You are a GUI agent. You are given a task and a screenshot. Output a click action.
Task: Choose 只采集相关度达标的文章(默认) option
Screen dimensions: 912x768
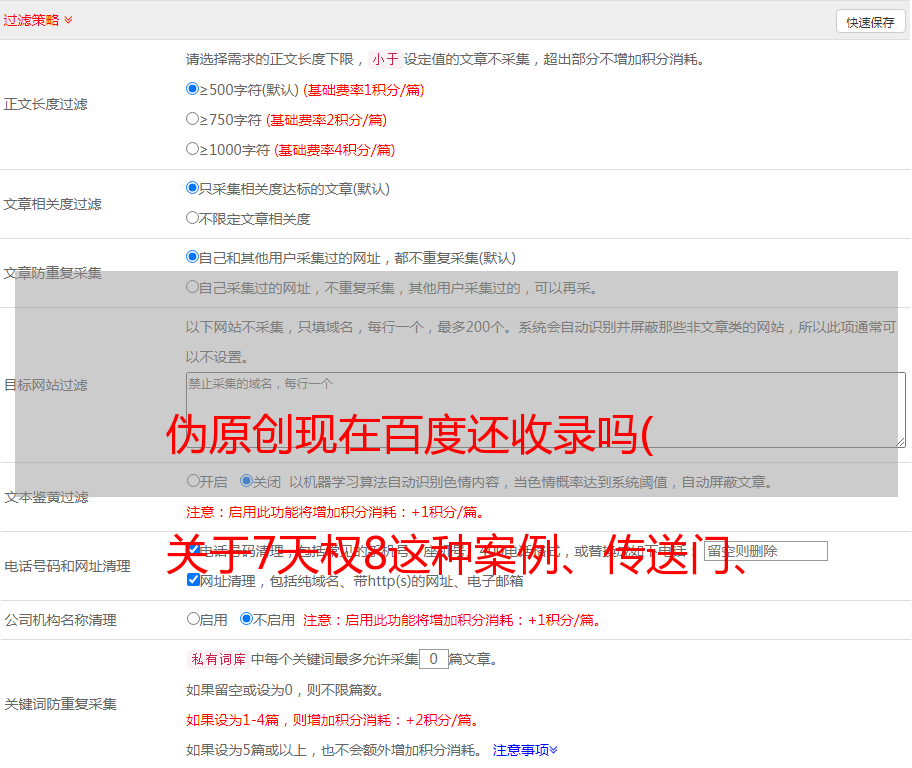coord(192,188)
